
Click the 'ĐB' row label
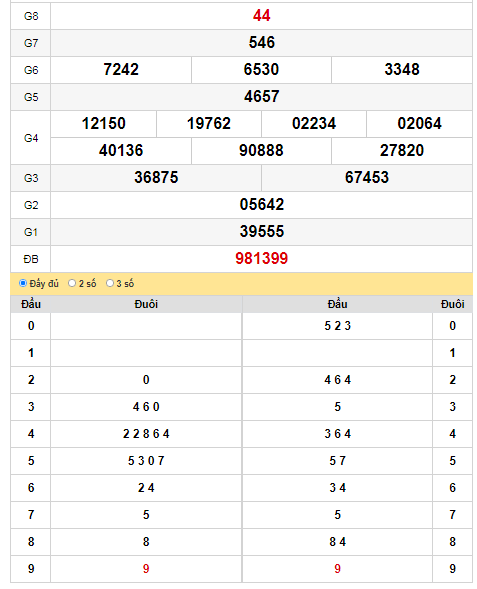click(x=31, y=259)
